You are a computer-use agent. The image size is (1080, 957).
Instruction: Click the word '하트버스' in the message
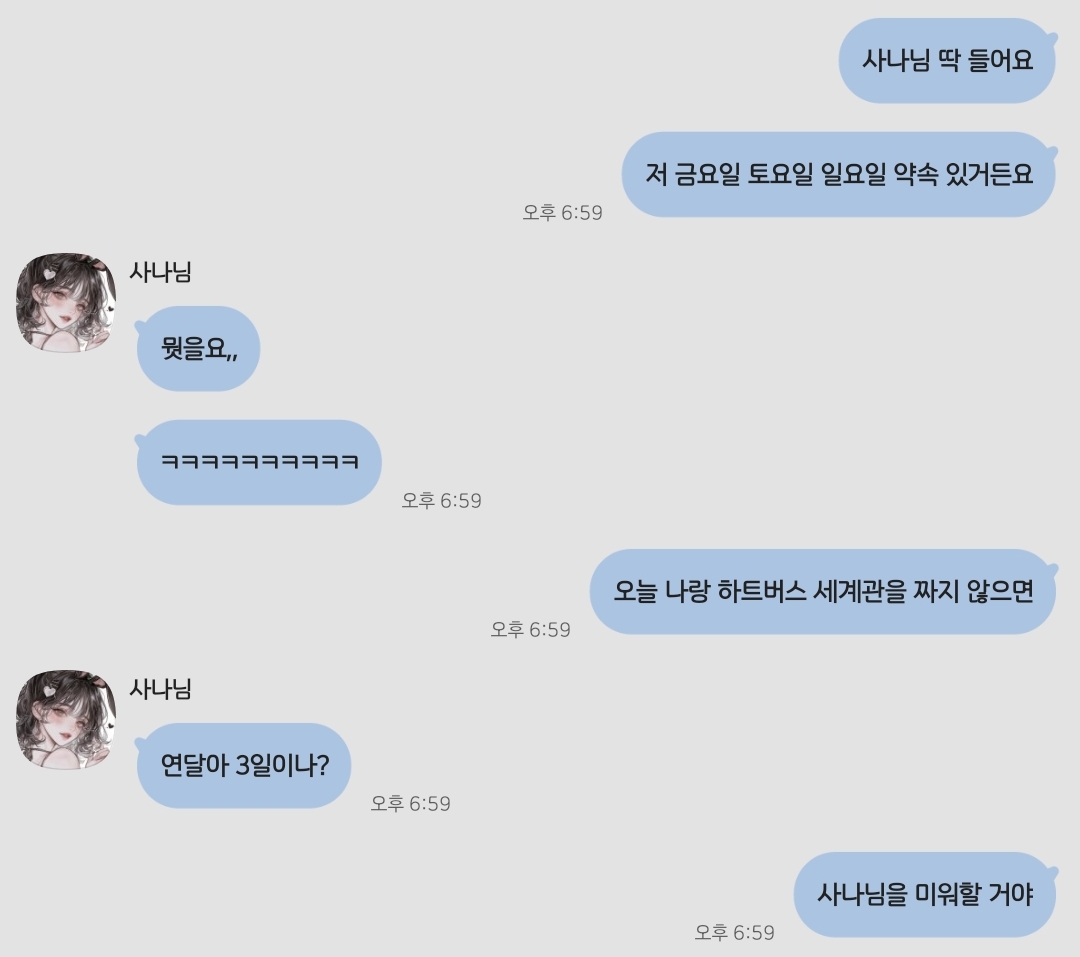click(x=761, y=591)
